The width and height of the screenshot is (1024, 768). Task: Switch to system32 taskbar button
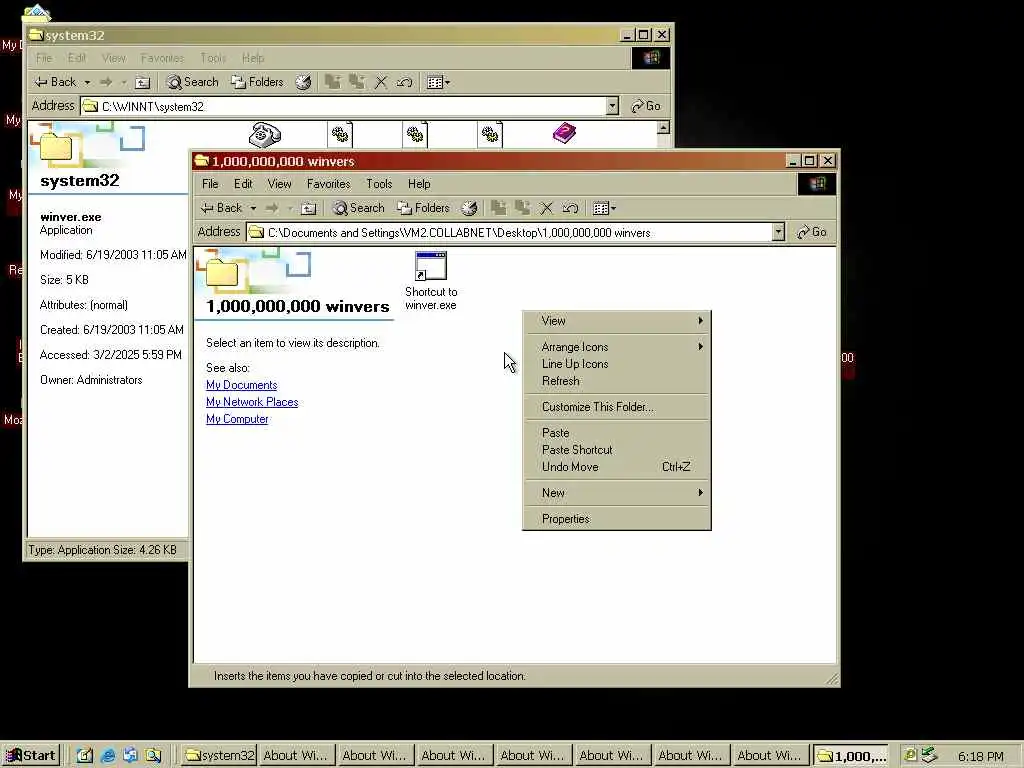pos(218,756)
